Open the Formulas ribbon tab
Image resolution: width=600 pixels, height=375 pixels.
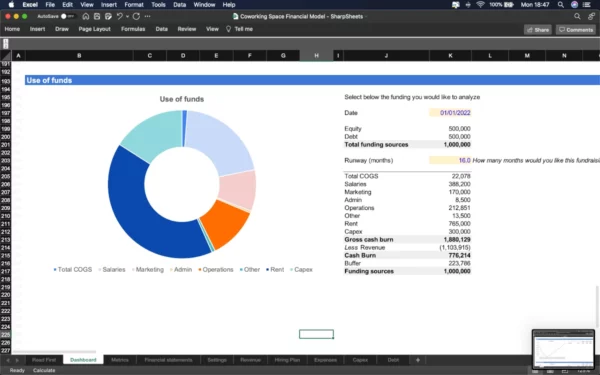coord(133,29)
